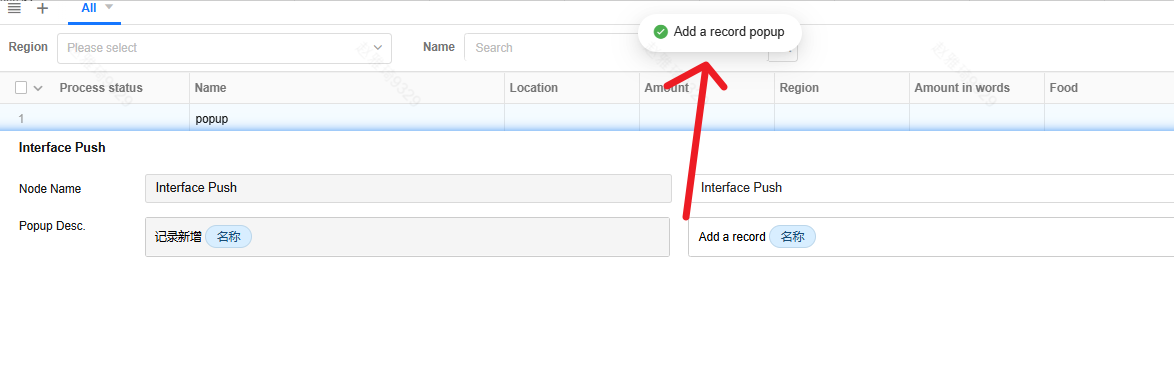Click the green success check icon
The height and width of the screenshot is (379, 1174).
tap(660, 32)
